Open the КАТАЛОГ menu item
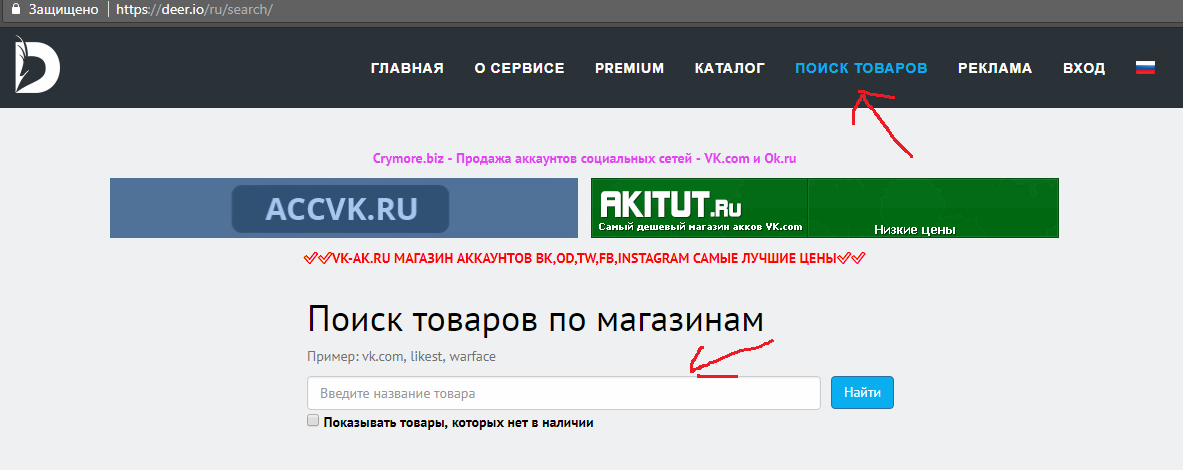 coord(730,68)
